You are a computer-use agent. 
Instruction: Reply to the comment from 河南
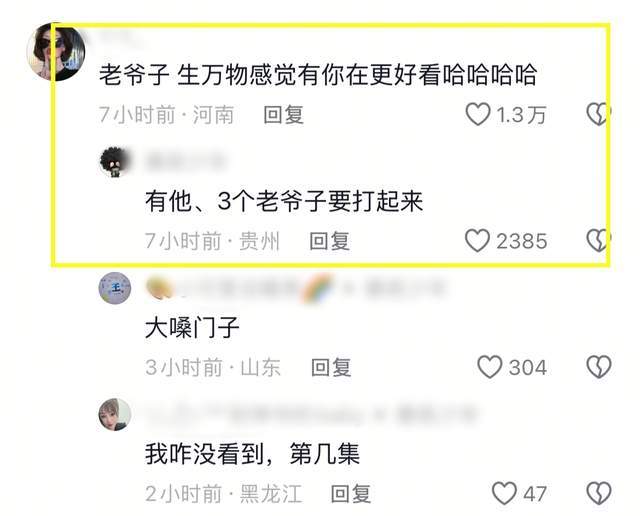point(284,115)
